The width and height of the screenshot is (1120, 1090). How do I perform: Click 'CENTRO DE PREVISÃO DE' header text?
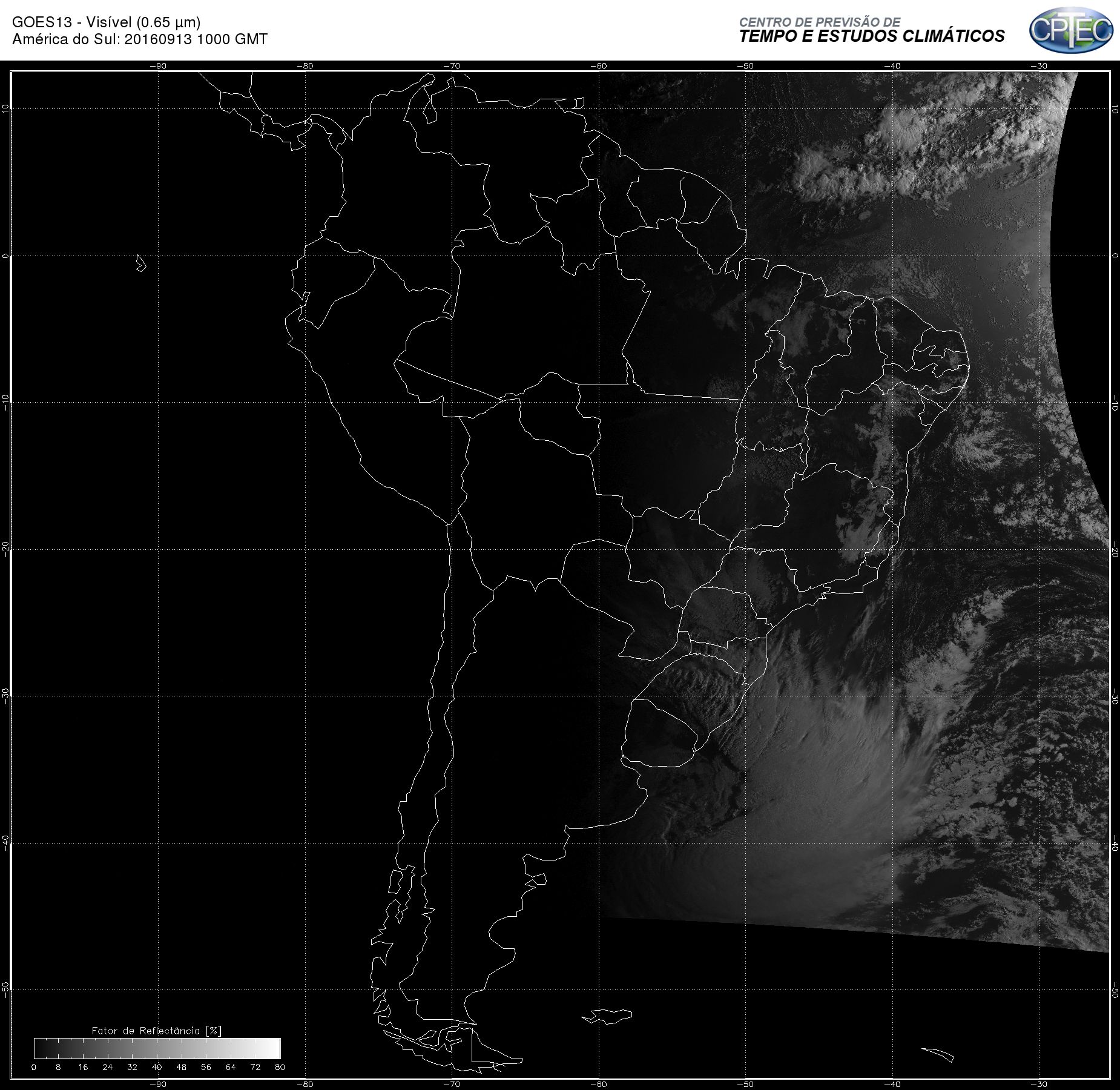820,22
